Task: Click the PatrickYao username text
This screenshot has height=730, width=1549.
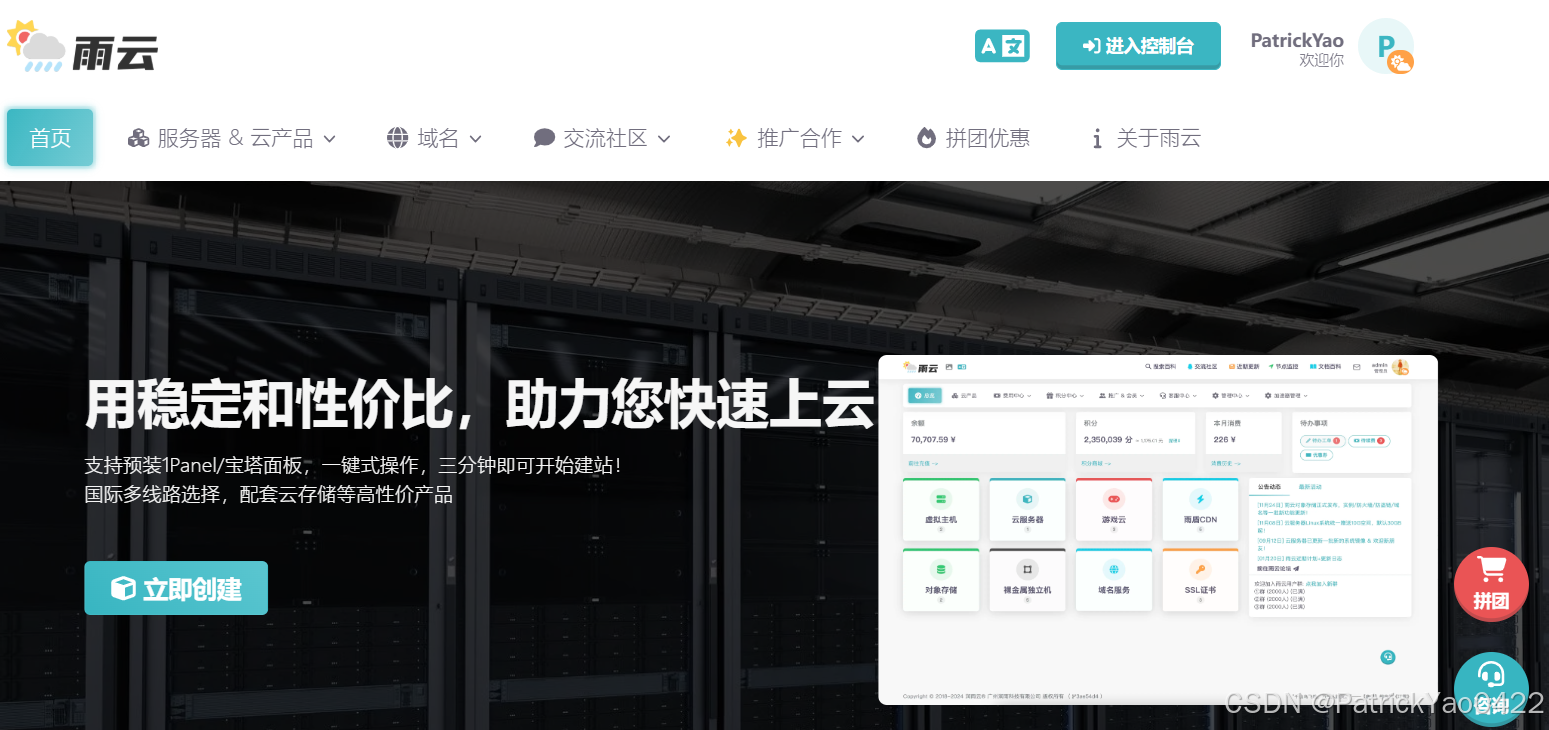Action: pos(1297,40)
